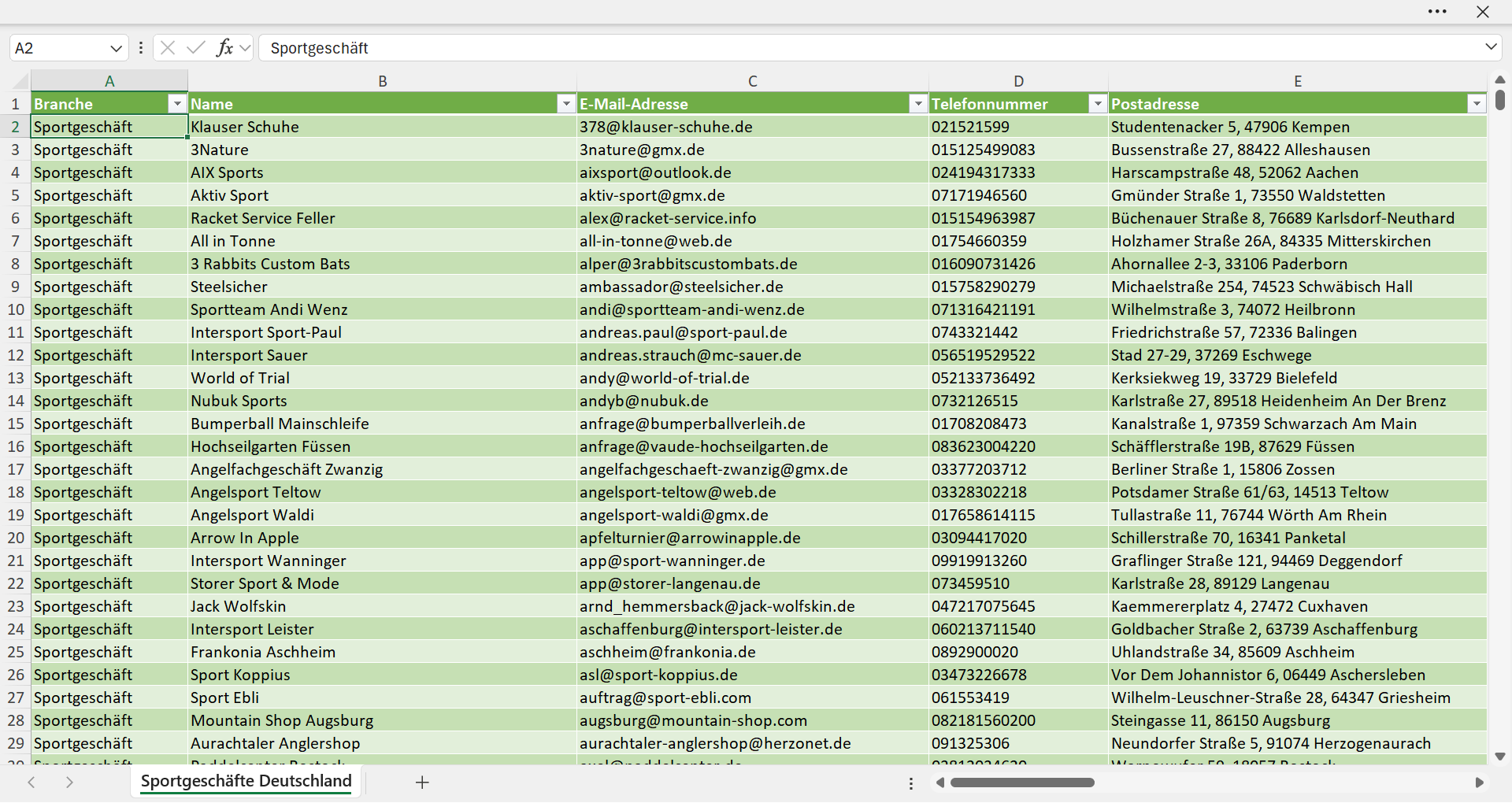The image size is (1512, 803).
Task: Select row 20 header
Action: [16, 538]
